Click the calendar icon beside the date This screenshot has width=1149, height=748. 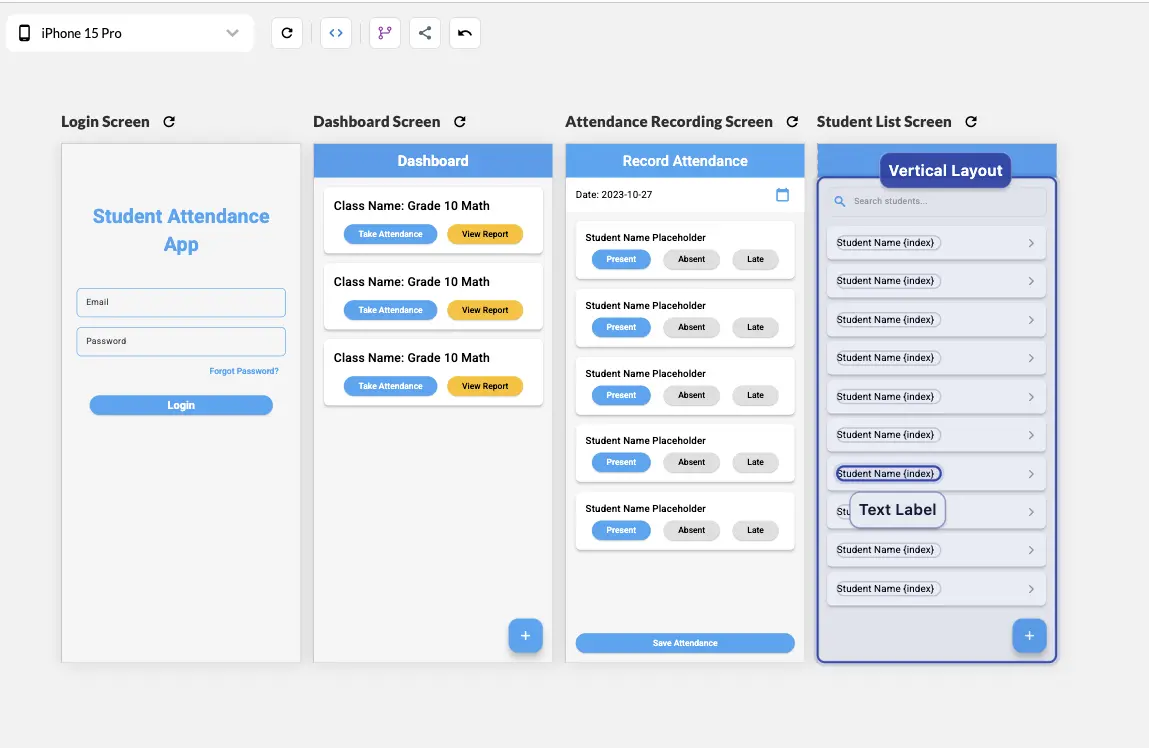(x=783, y=195)
